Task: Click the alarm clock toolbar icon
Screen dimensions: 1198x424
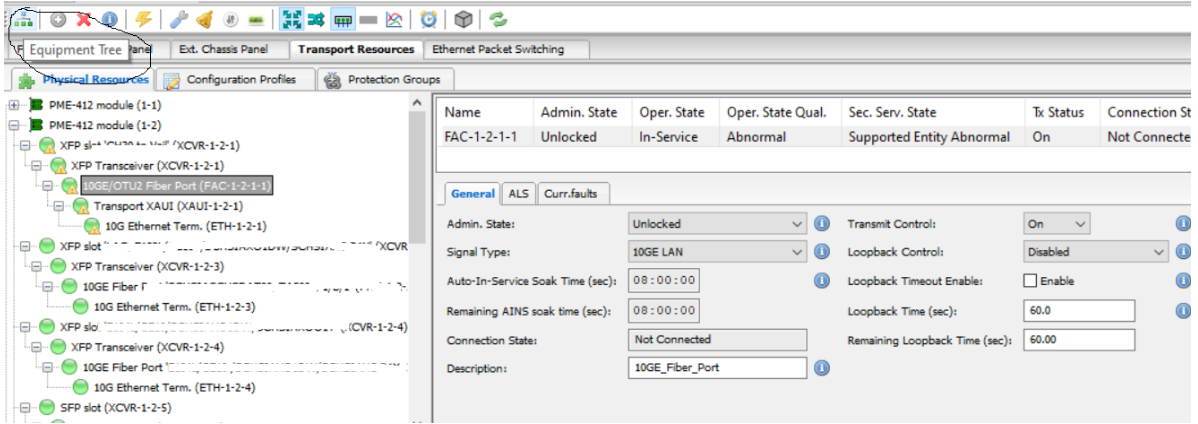Action: pos(429,19)
